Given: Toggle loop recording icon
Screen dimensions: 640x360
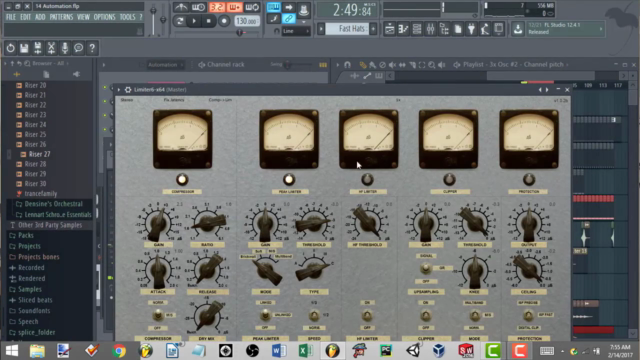Looking at the screenshot, I should tap(252, 7).
